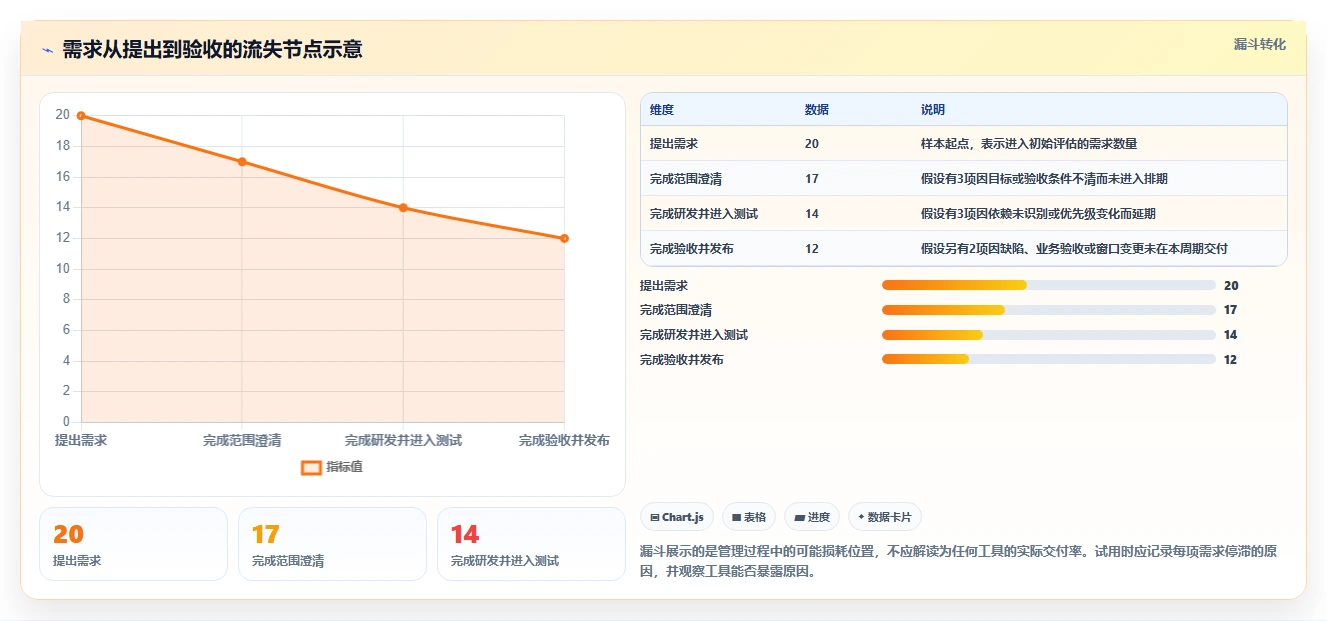1327x621 pixels.
Task: Click the lightning icon beside the title
Action: (x=47, y=50)
